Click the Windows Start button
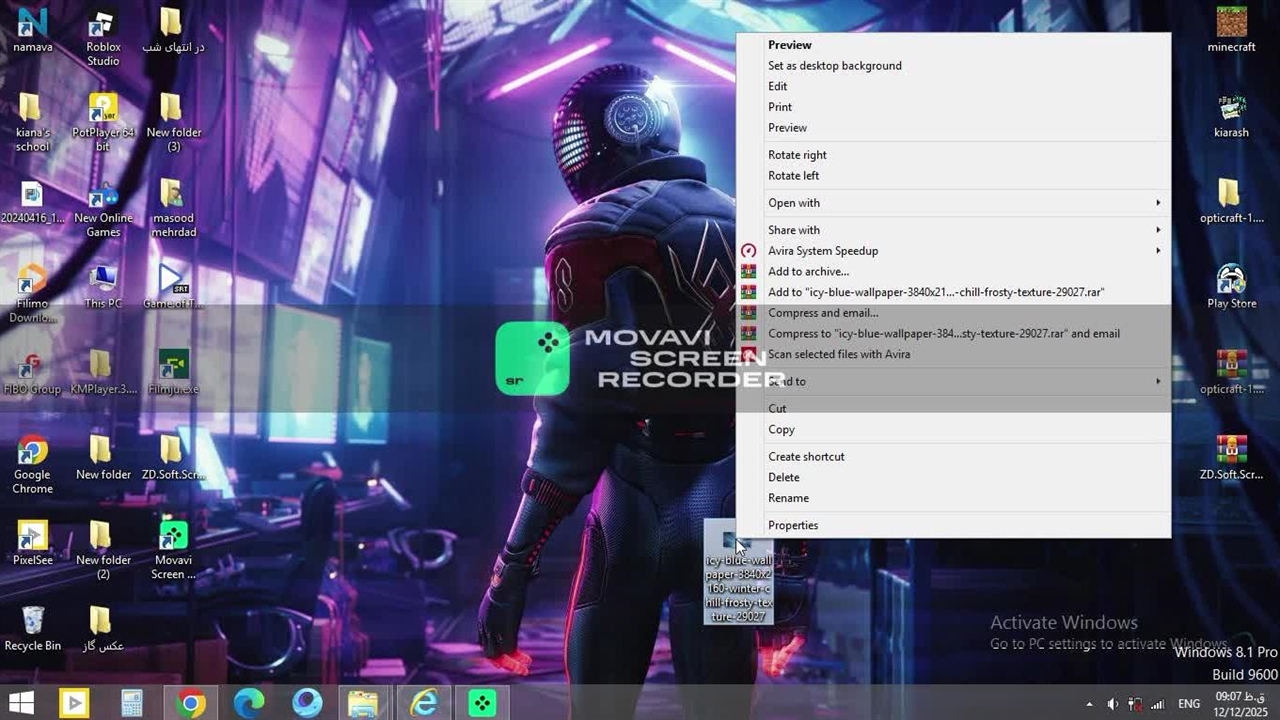This screenshot has width=1280, height=720. pos(21,703)
